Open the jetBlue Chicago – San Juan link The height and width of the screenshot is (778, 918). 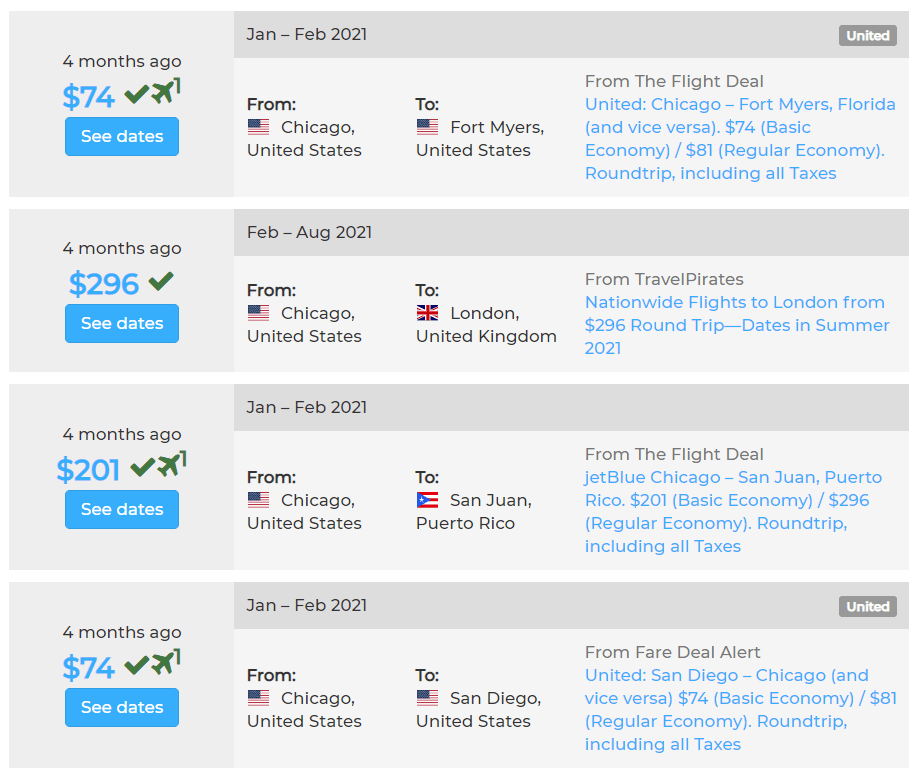733,511
